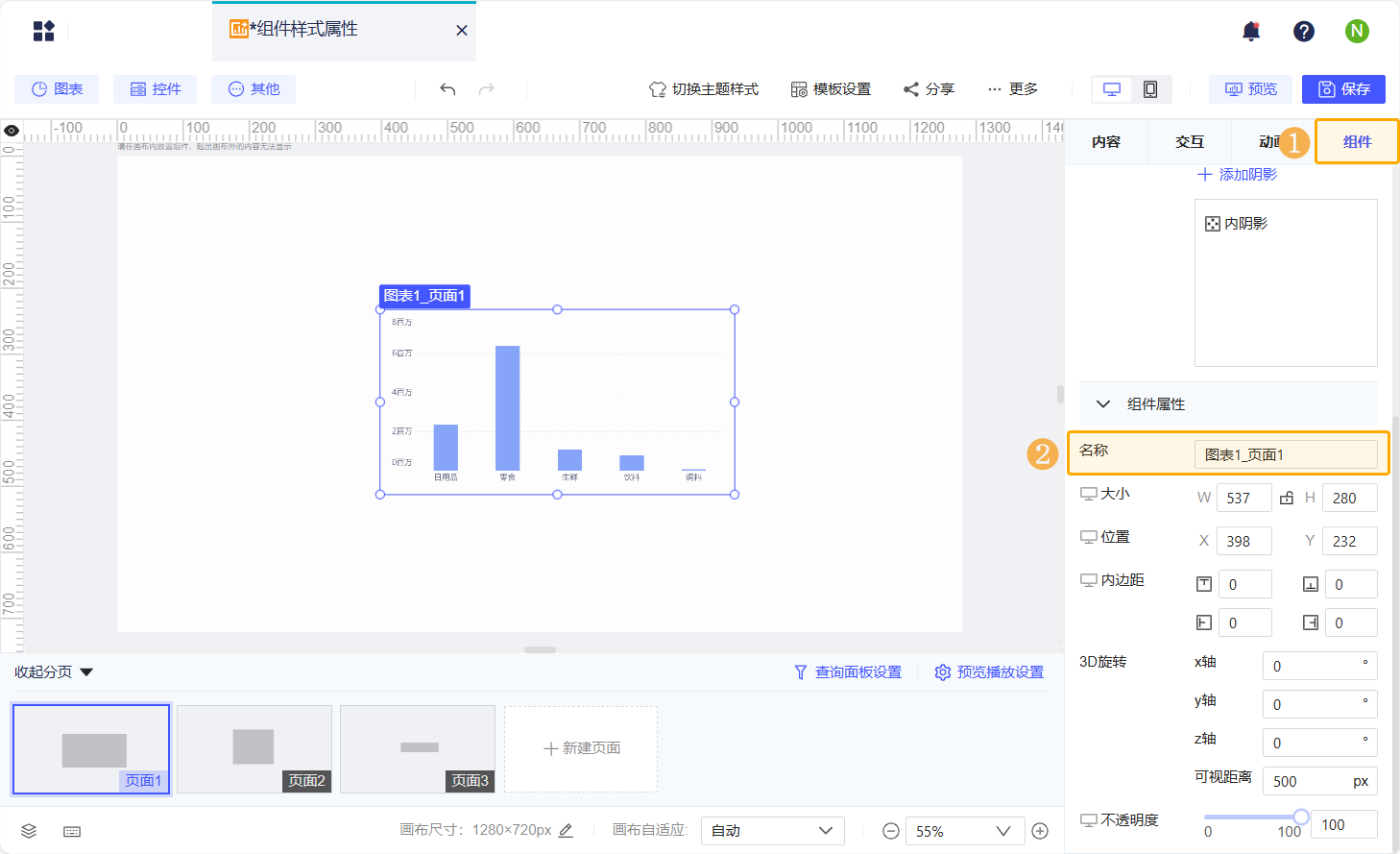Open the 控件 controls menu

pos(156,89)
